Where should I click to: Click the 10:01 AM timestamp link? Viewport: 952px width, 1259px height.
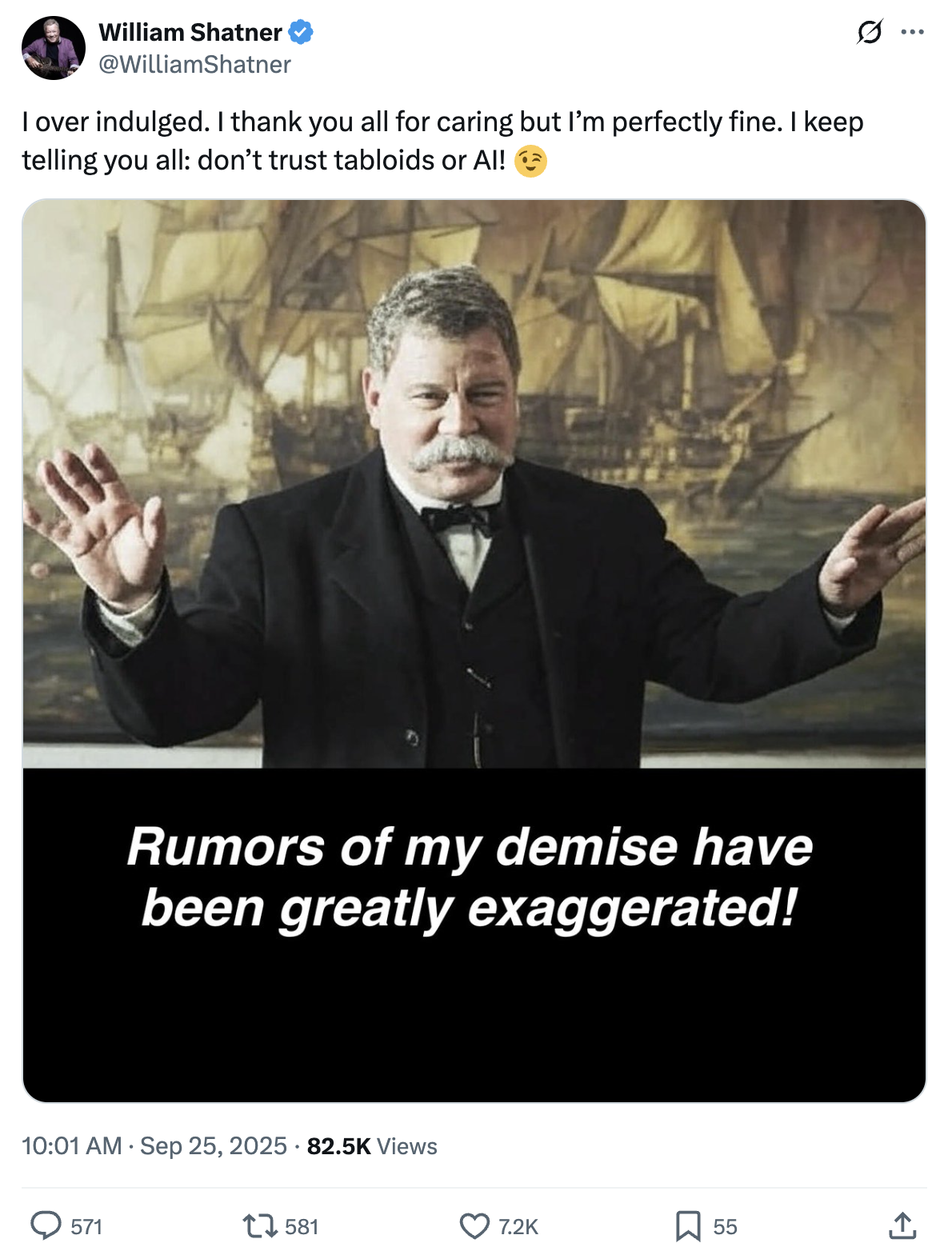pyautogui.click(x=72, y=1145)
